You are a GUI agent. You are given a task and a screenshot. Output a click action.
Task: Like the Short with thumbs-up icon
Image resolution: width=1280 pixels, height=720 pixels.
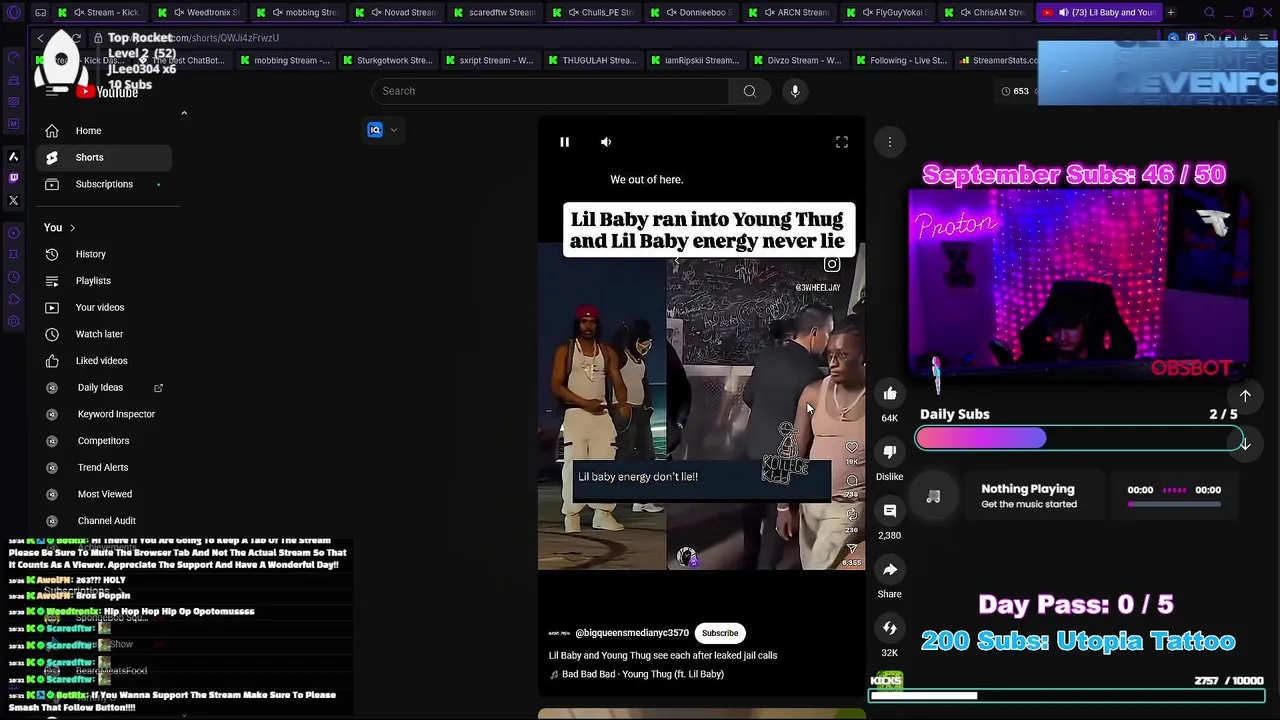pyautogui.click(x=890, y=394)
